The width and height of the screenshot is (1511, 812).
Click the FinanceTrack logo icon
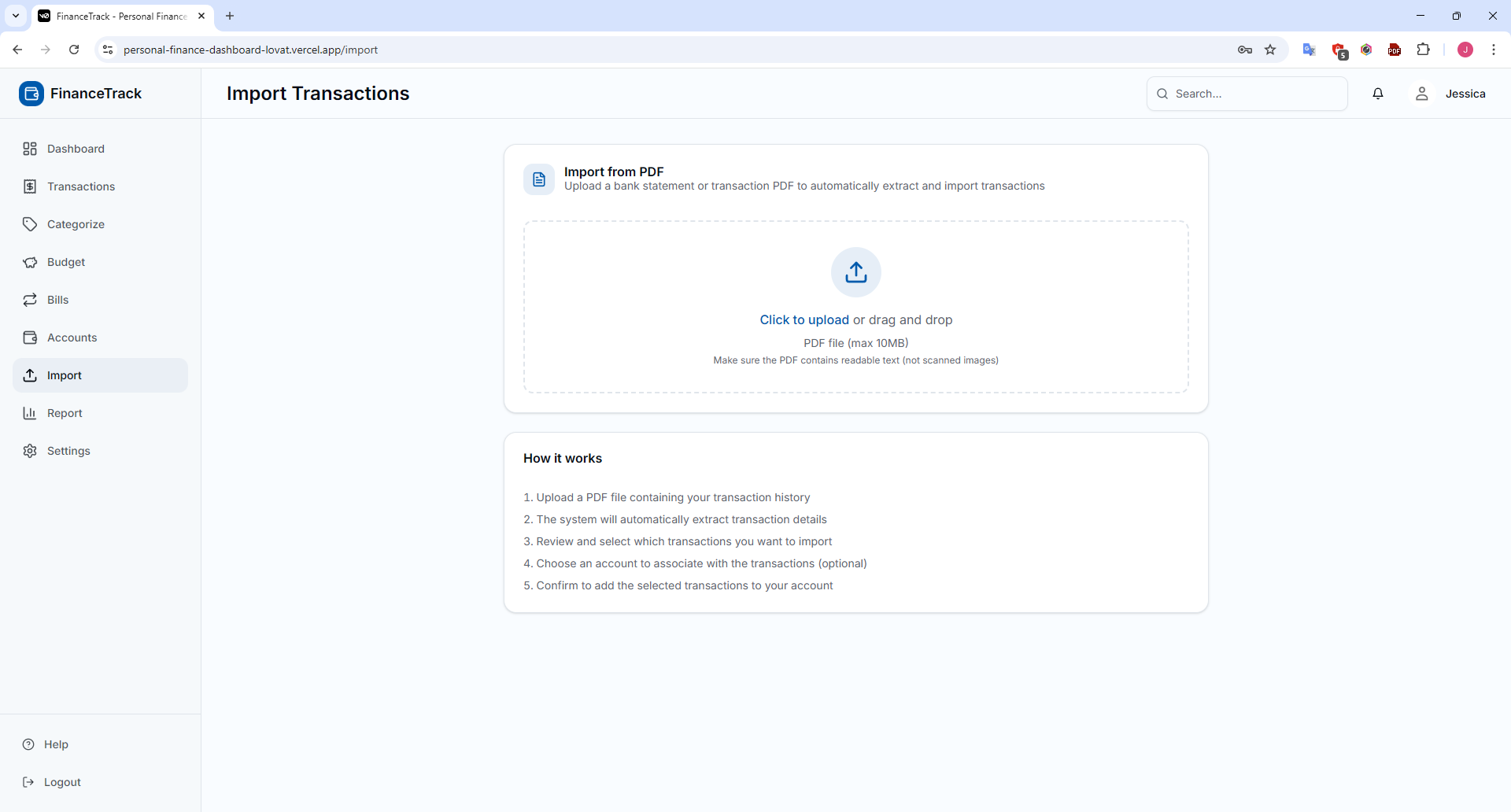pyautogui.click(x=31, y=94)
